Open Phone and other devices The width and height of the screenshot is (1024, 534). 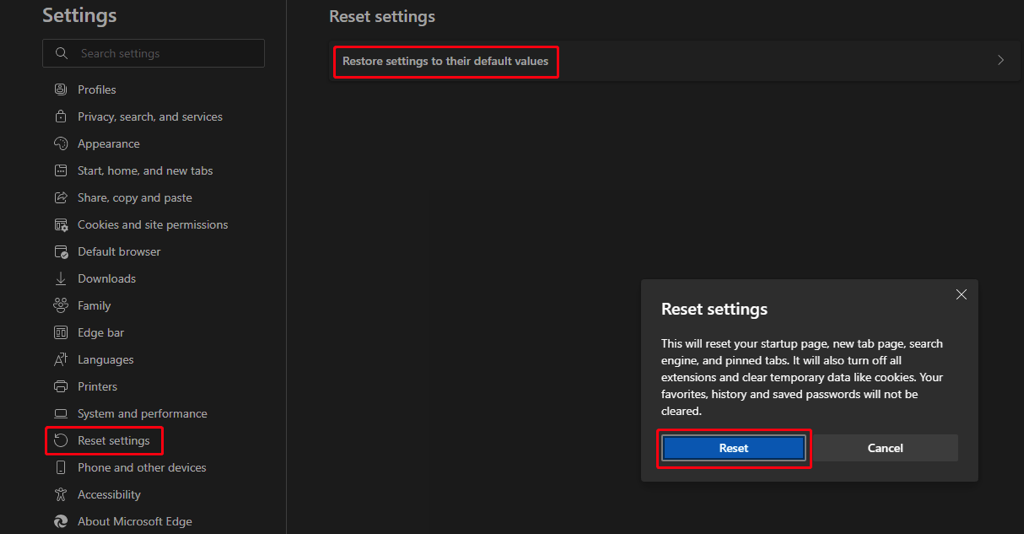click(x=142, y=467)
